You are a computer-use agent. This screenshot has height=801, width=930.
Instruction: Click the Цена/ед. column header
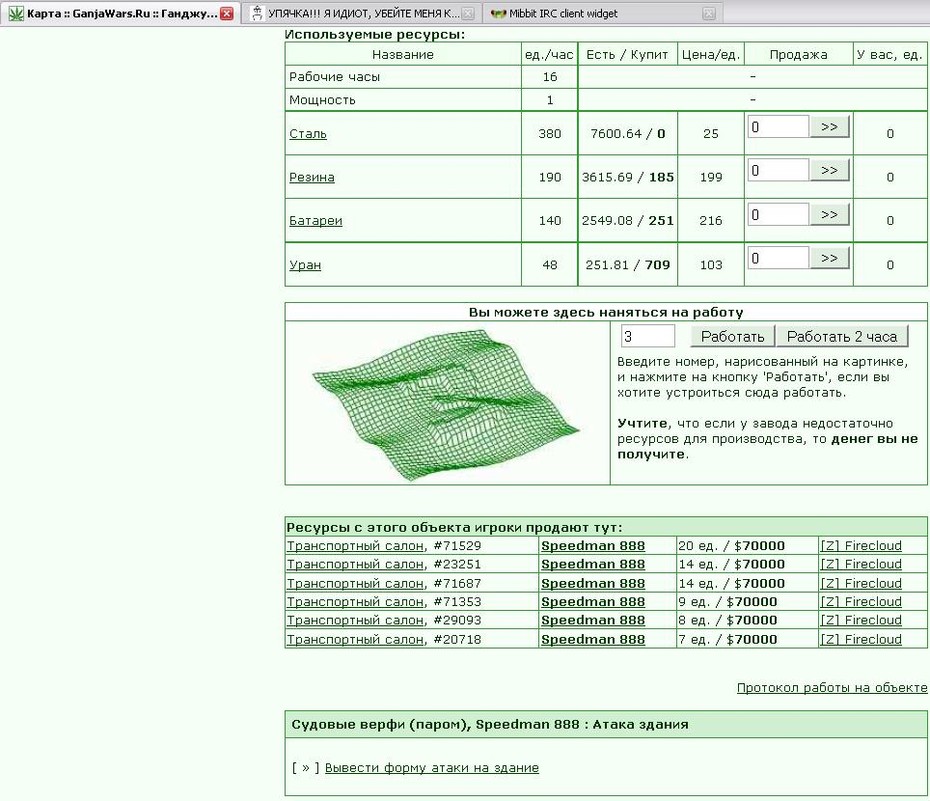click(711, 55)
